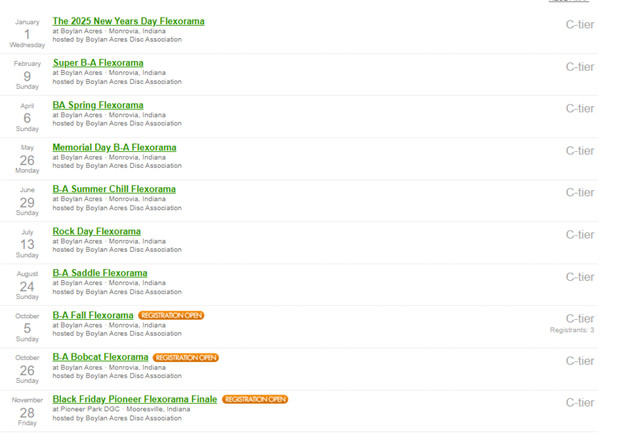Click the October 5 Sunday date block

(27, 327)
